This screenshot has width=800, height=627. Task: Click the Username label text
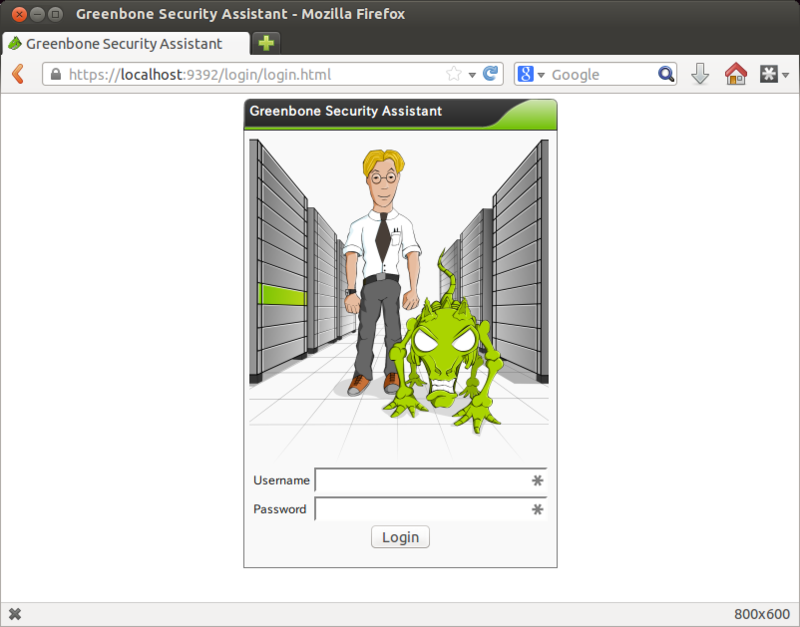coord(282,481)
